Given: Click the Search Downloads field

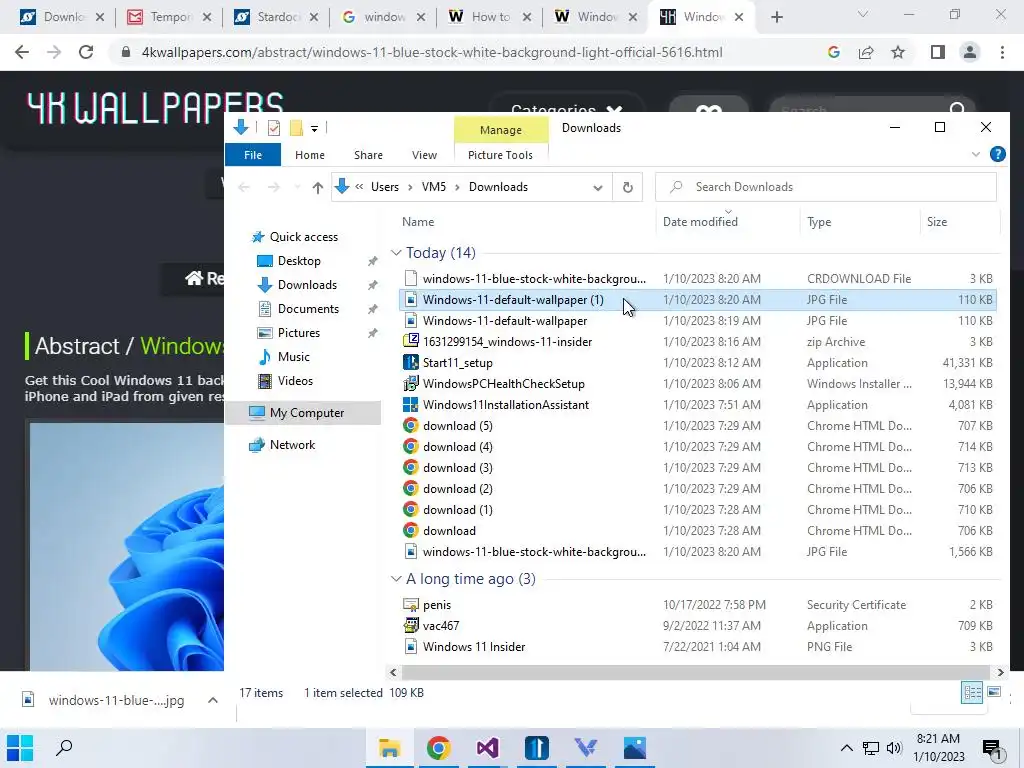Looking at the screenshot, I should coord(825,187).
